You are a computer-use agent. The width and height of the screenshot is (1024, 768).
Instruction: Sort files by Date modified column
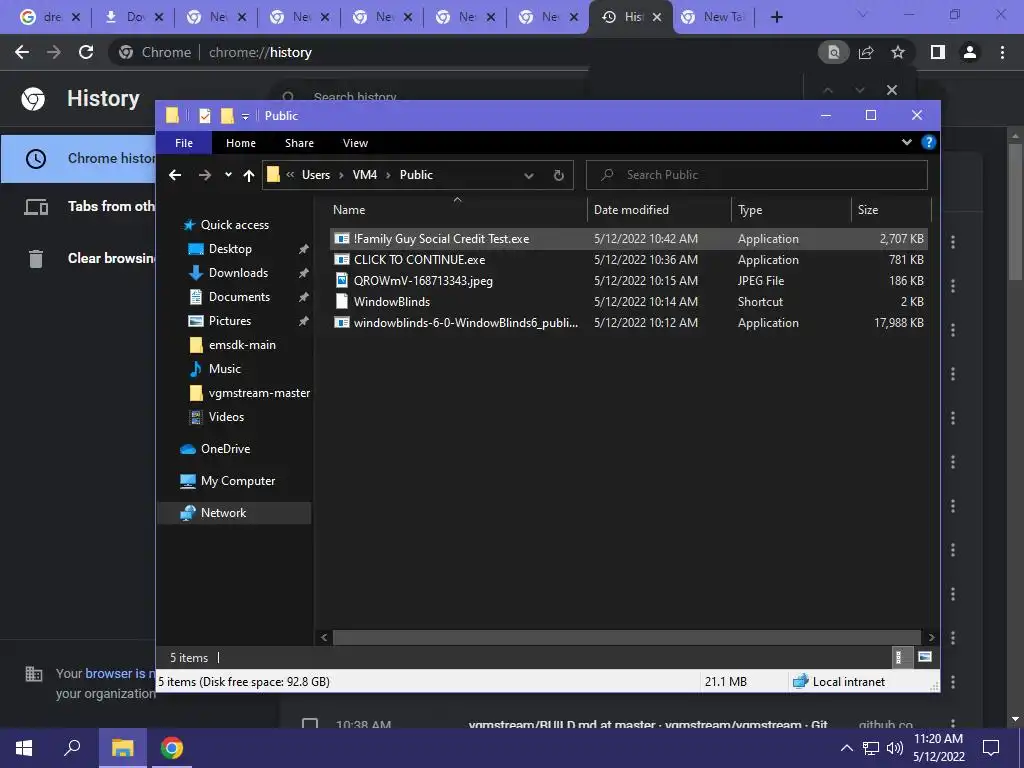coord(659,210)
